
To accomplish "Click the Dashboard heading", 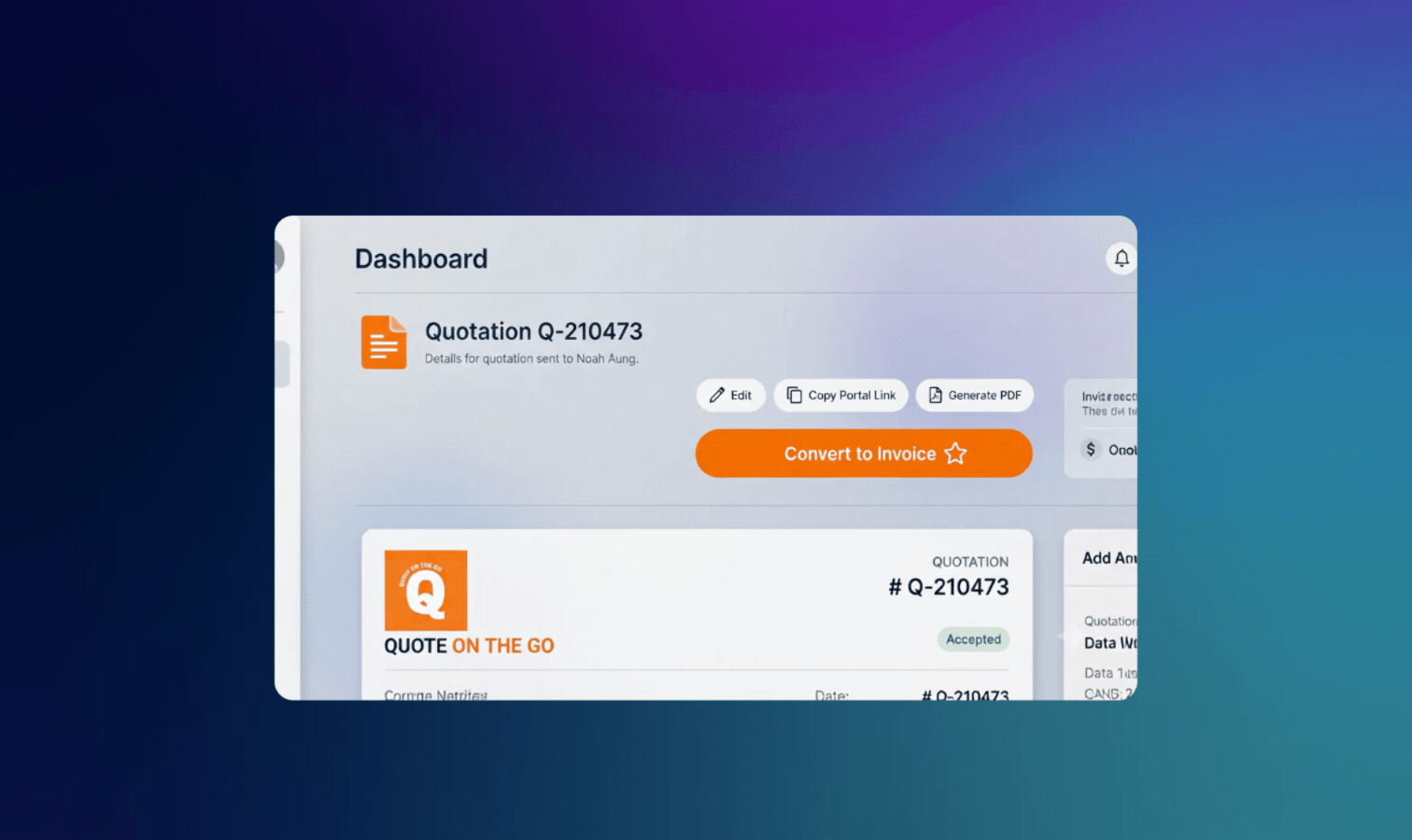I will [421, 259].
